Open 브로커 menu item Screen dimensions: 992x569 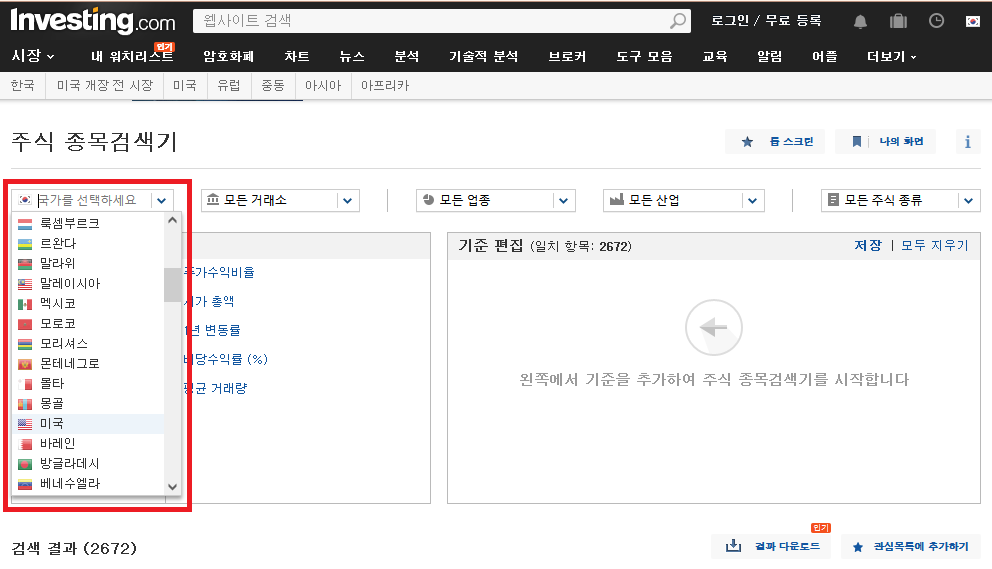(x=567, y=56)
